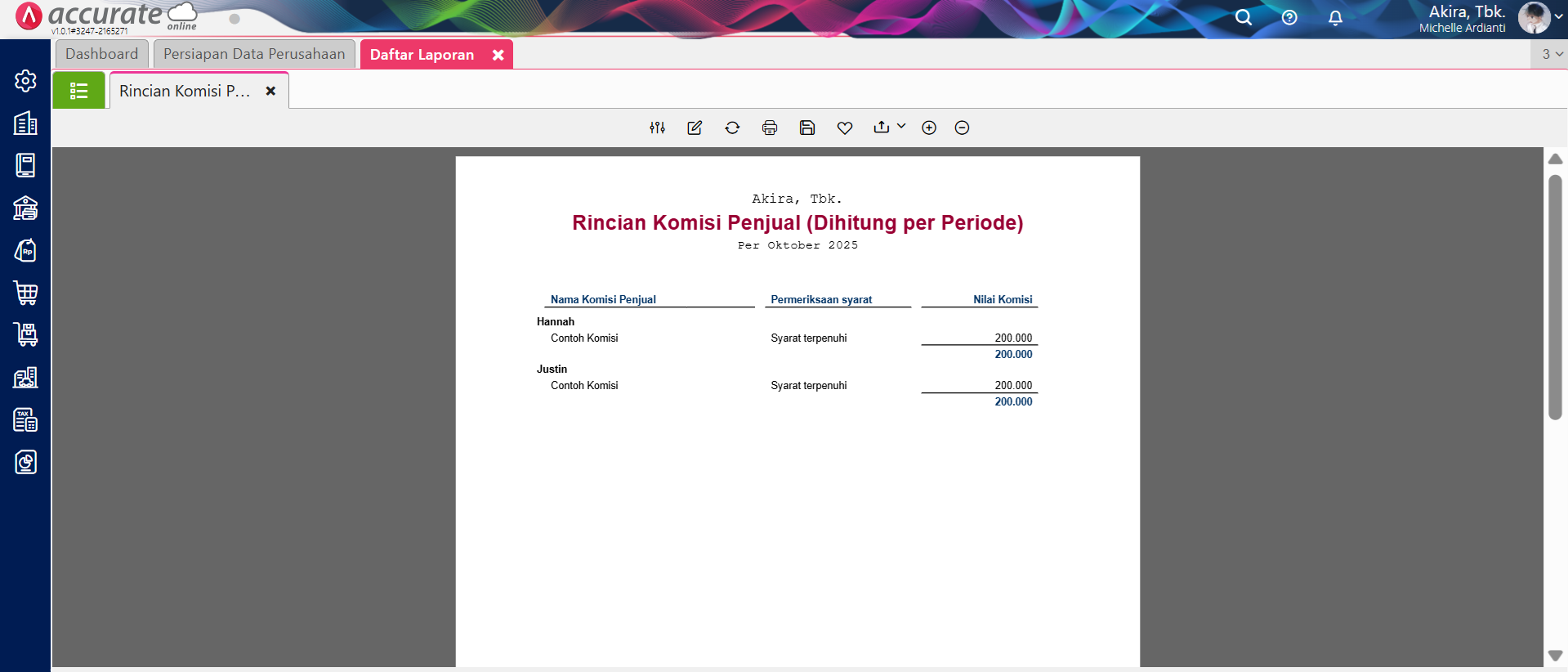Open the tab count dropdown showing 3

(1551, 54)
